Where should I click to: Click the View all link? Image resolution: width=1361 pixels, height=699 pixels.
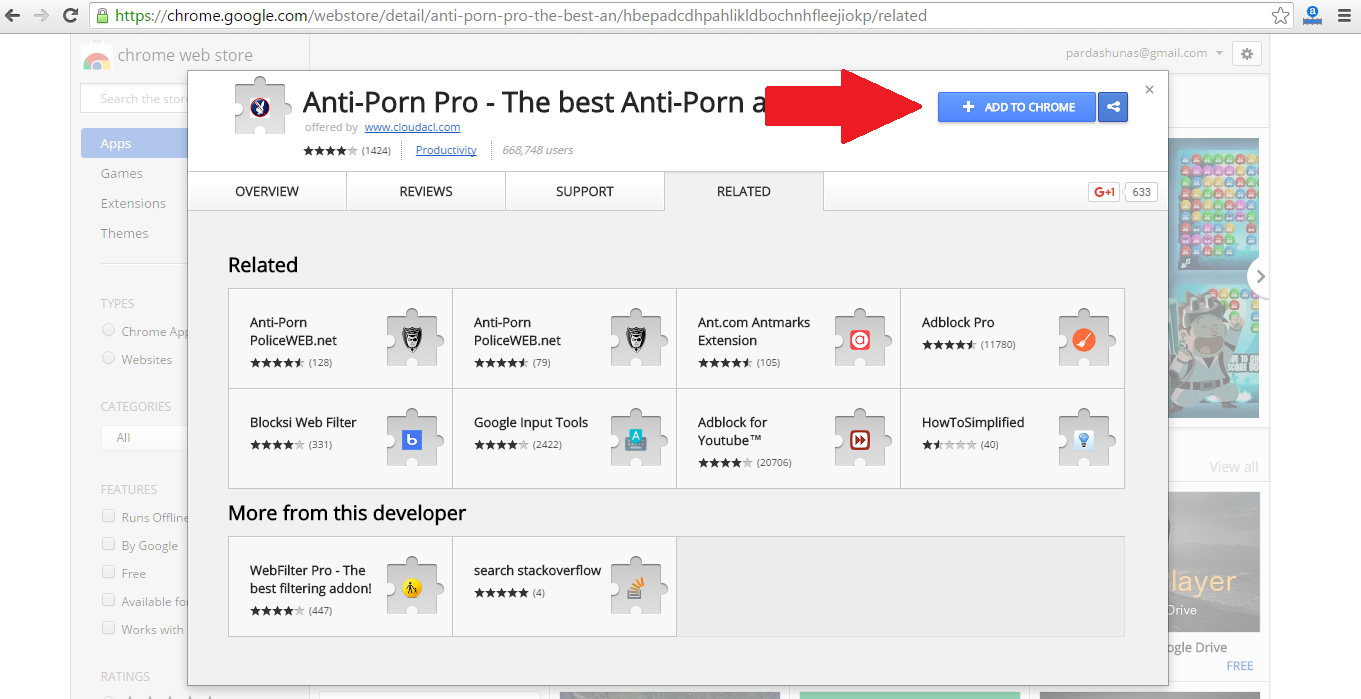point(1233,467)
